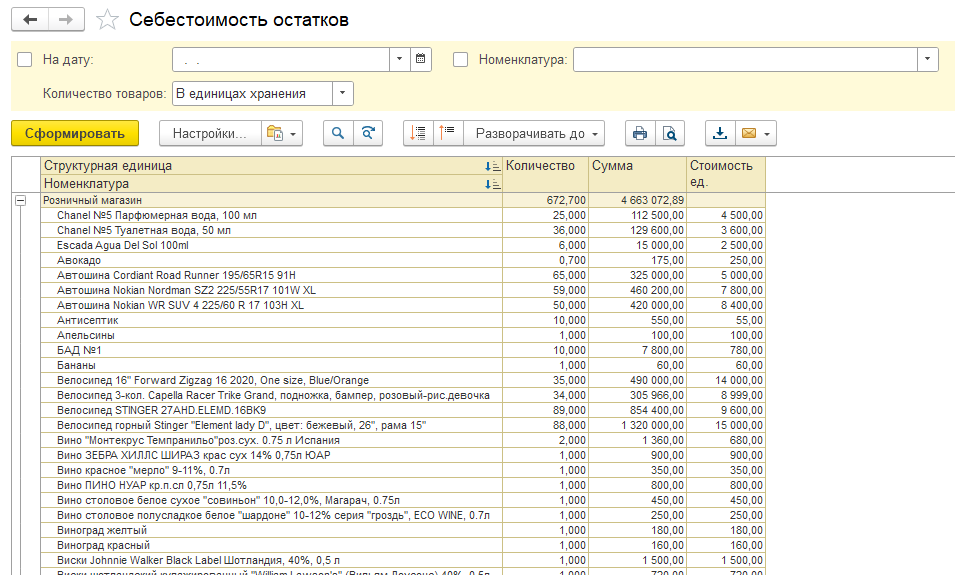
Task: Click total sum cell 4 663 072,89
Action: (638, 200)
